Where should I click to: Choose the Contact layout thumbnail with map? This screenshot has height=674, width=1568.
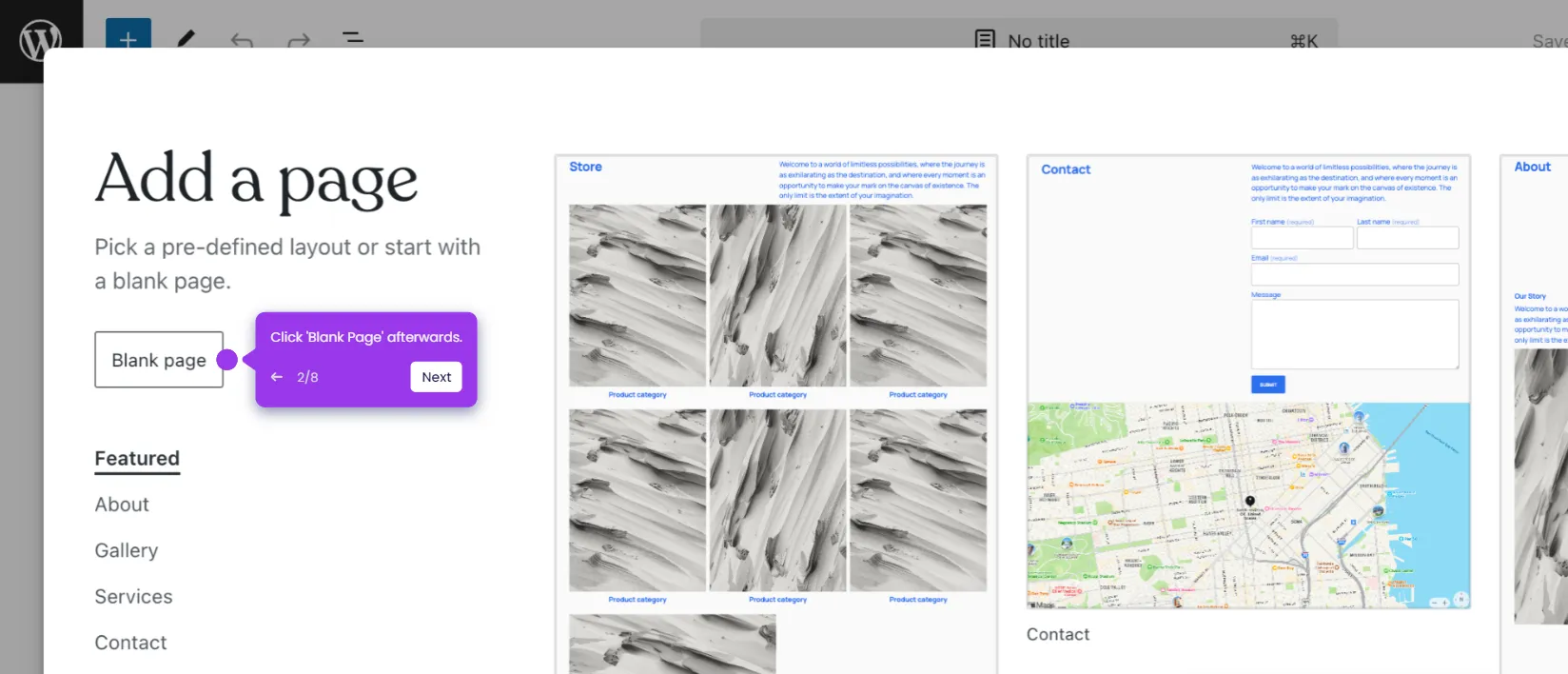[1249, 382]
